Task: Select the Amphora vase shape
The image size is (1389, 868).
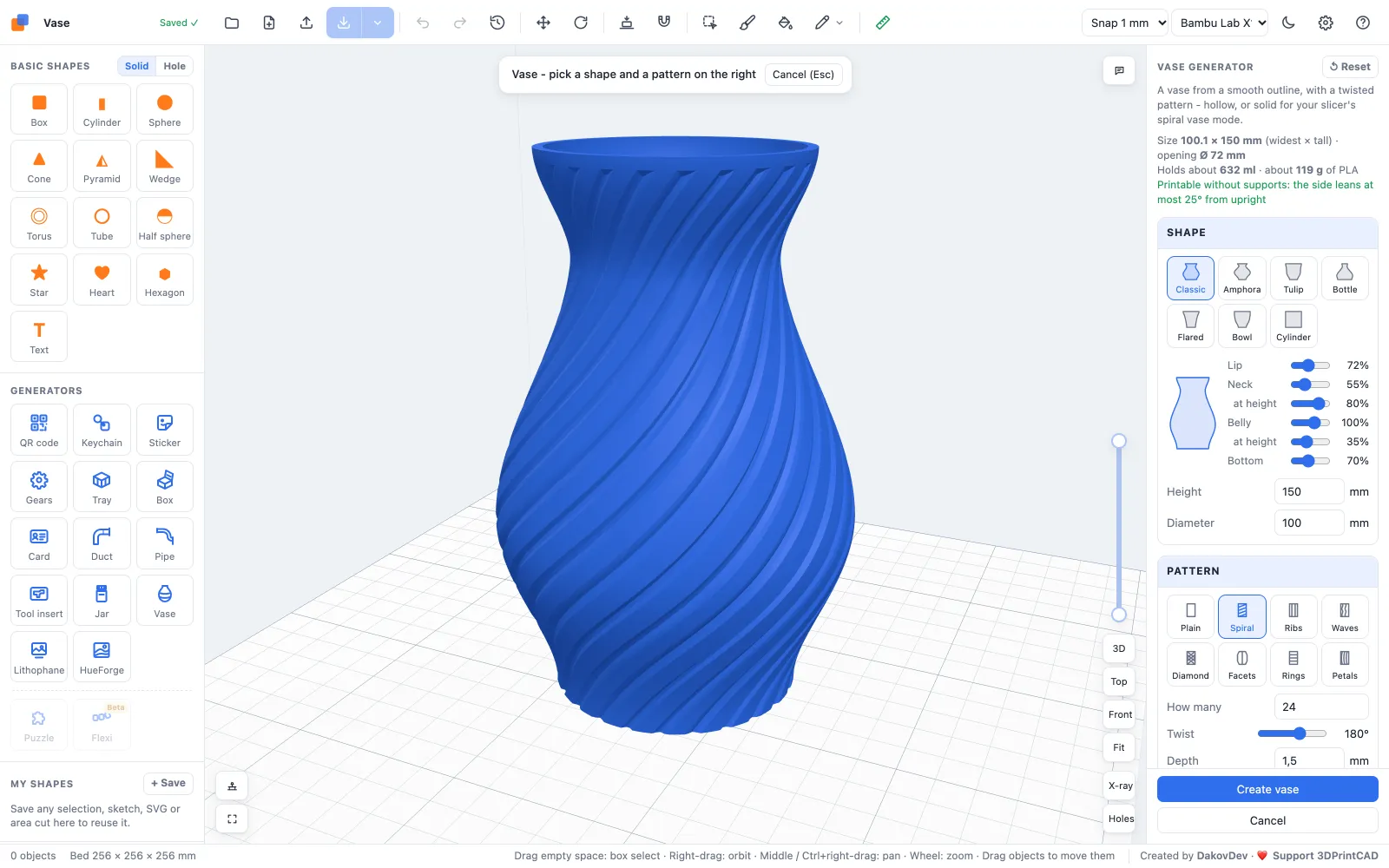Action: [x=1241, y=278]
